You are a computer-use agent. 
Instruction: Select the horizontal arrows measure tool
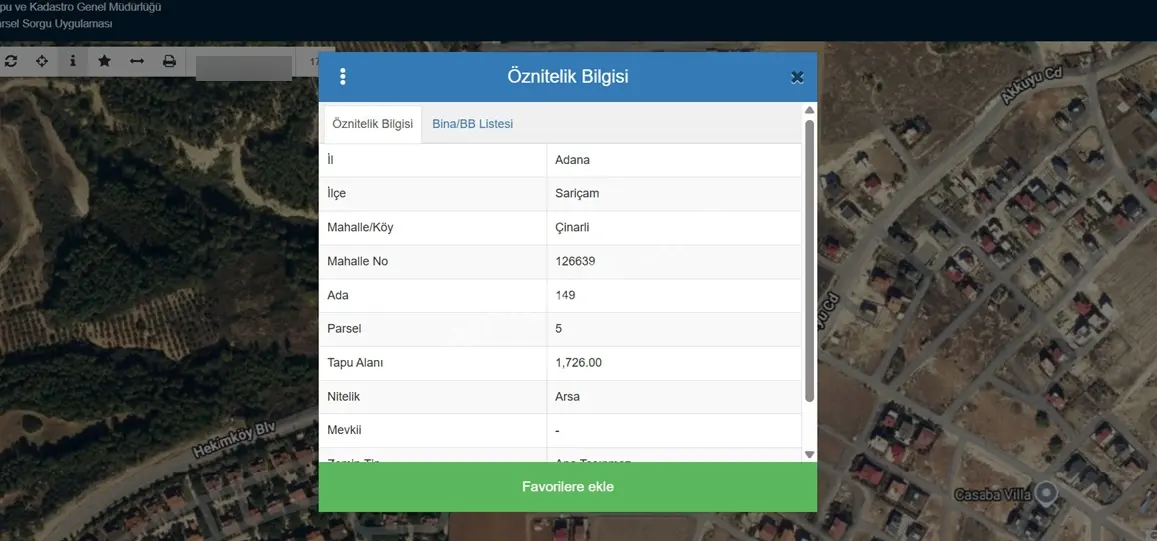[x=137, y=61]
